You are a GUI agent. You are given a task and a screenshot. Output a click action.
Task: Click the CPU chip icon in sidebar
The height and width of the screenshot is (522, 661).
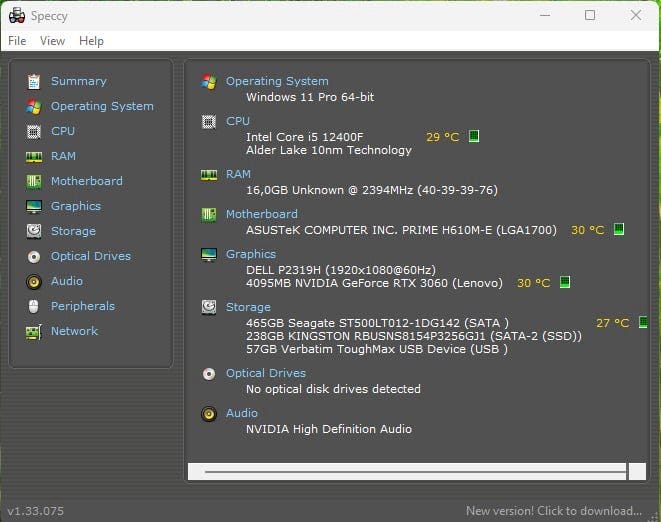tap(34, 132)
